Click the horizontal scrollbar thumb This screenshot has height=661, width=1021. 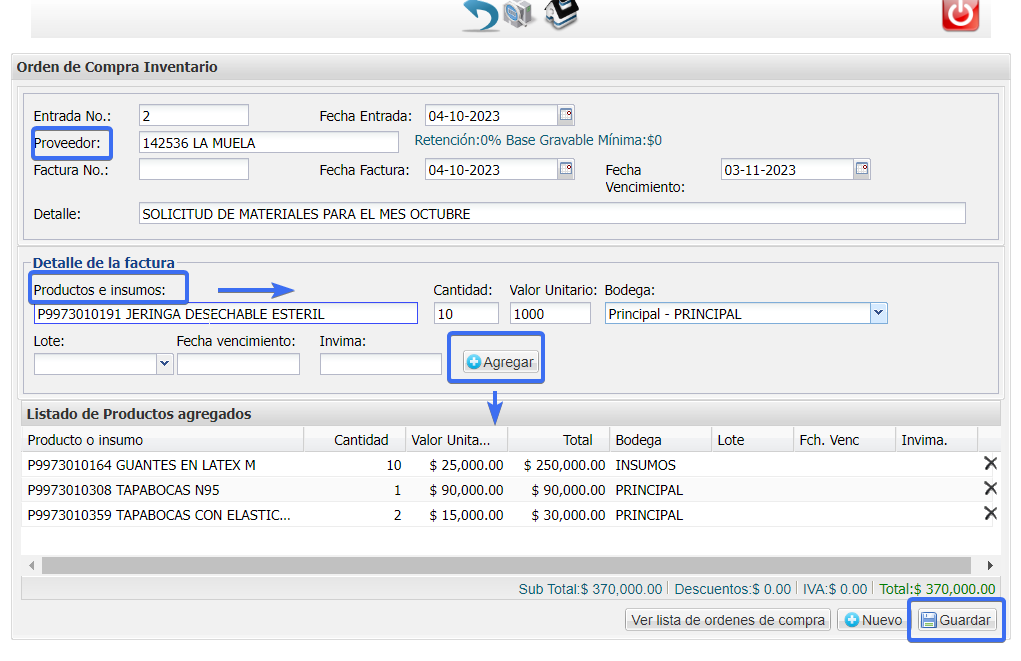point(507,565)
